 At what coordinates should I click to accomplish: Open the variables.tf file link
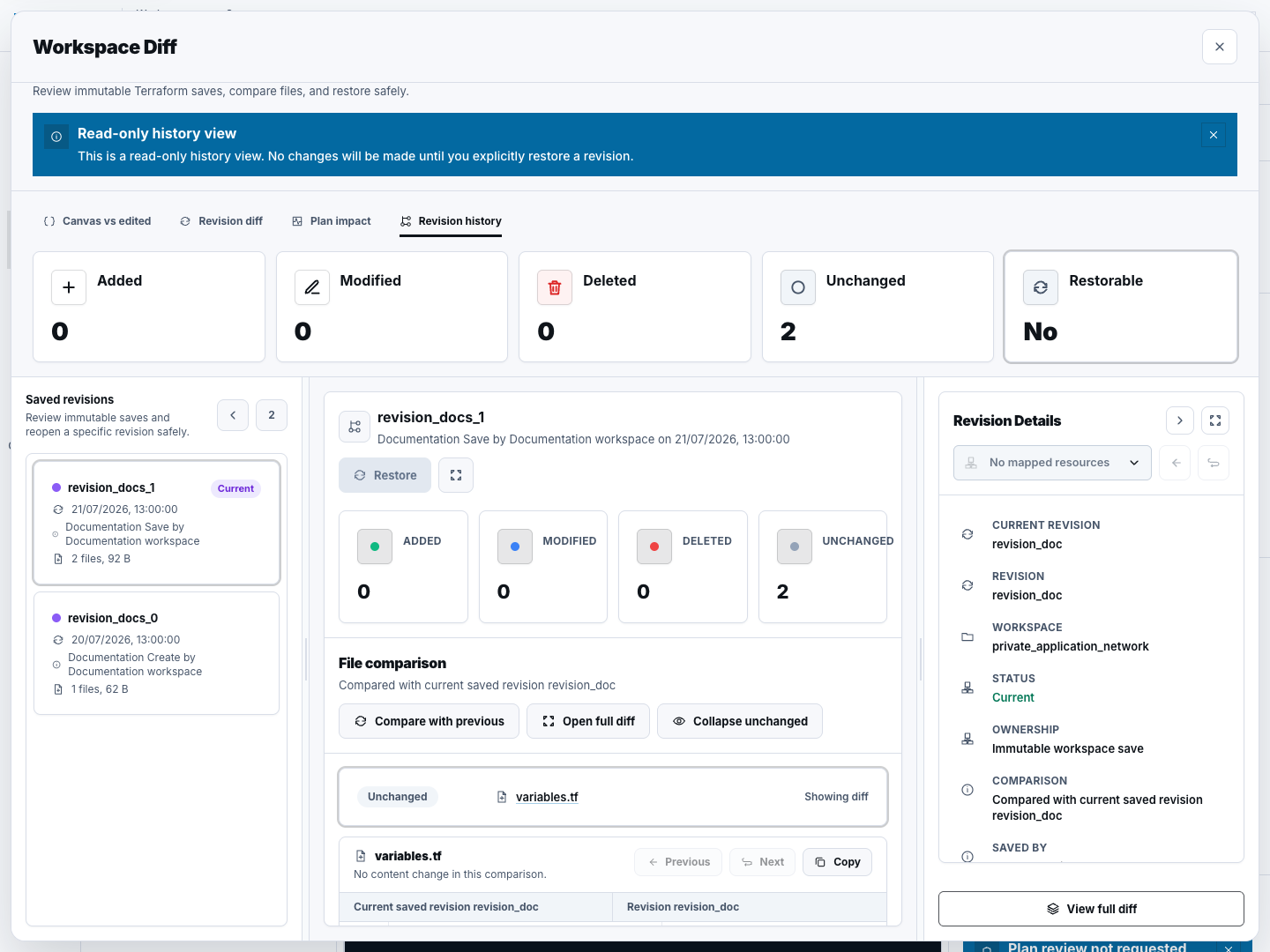tap(547, 797)
